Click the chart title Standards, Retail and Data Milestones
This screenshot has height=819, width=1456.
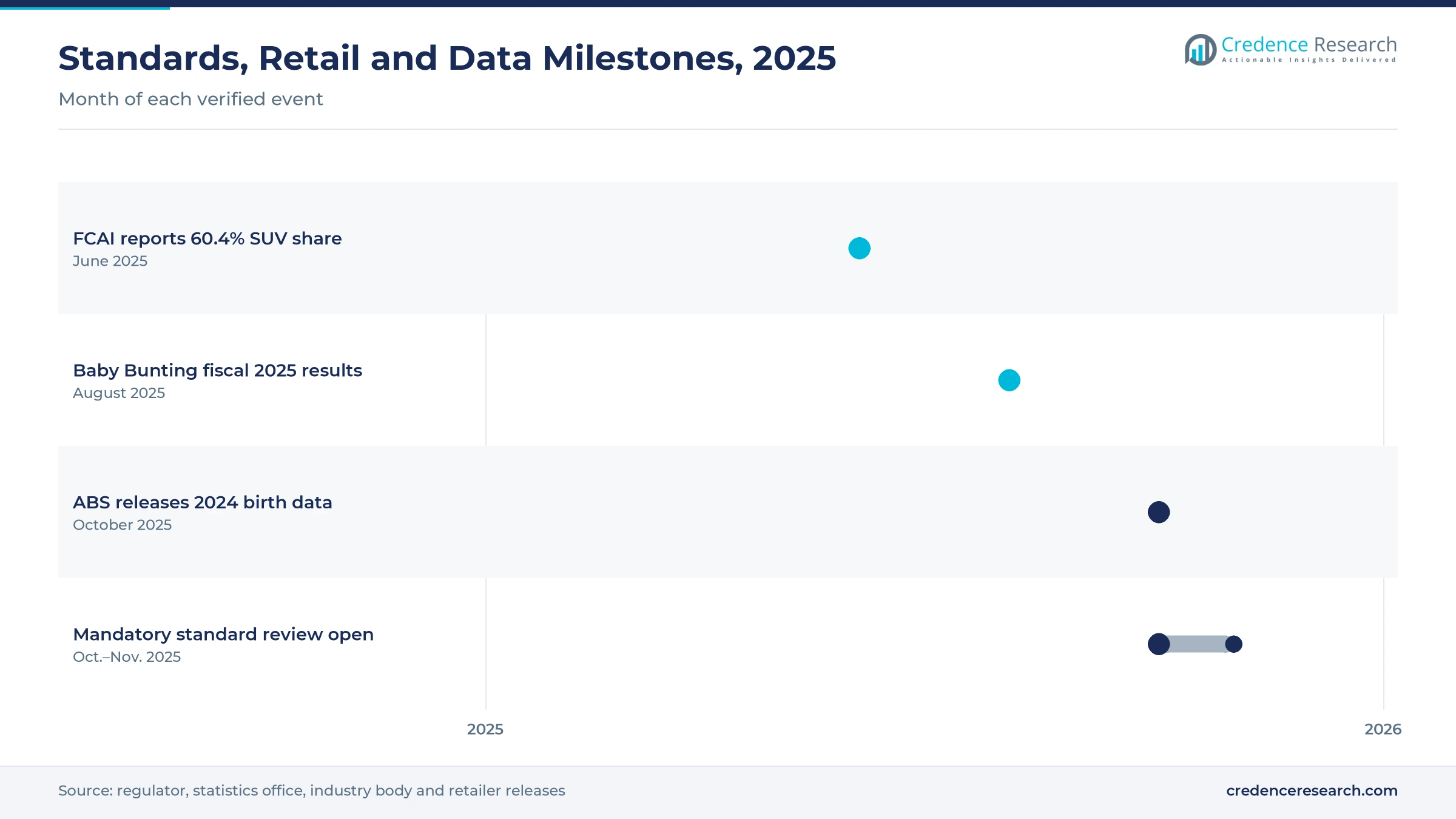(x=447, y=58)
